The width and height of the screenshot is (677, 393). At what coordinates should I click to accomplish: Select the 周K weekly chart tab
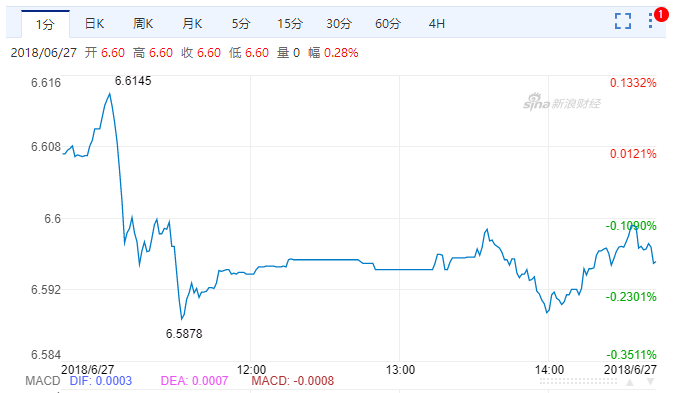(143, 23)
